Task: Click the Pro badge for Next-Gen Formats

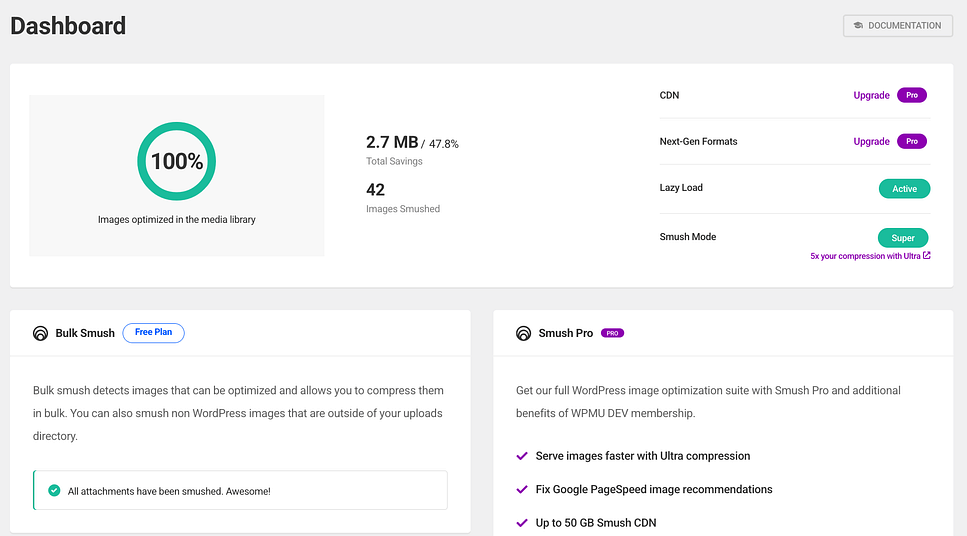Action: 911,142
